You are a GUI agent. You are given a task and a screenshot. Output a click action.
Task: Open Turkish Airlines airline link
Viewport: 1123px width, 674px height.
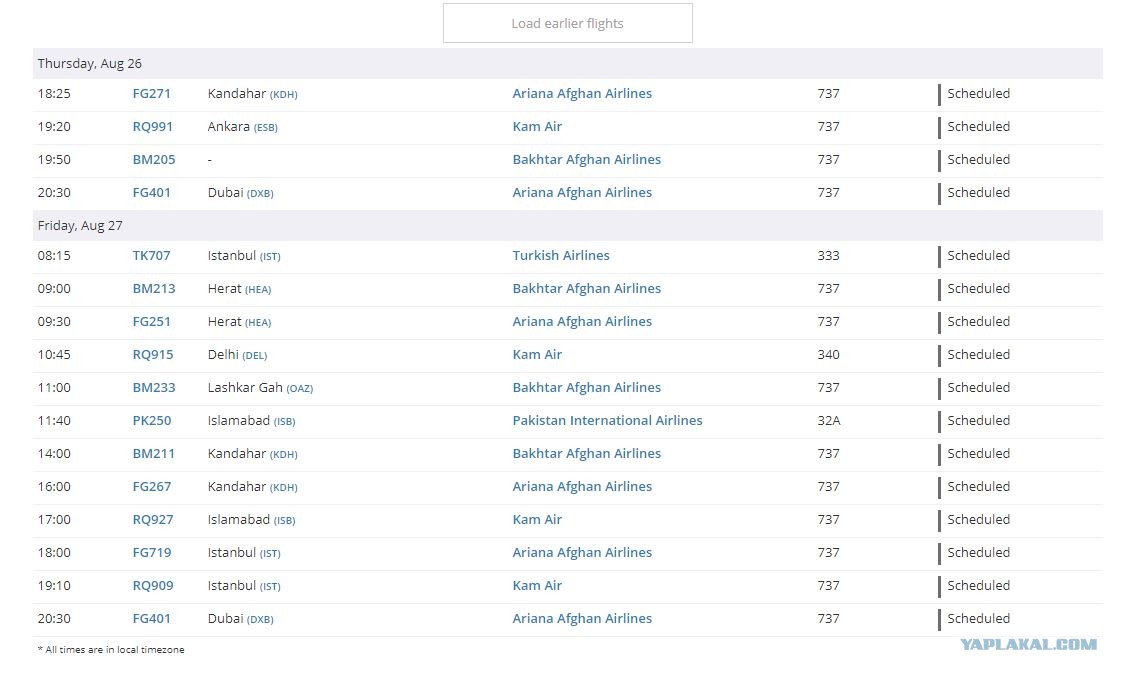pyautogui.click(x=561, y=256)
